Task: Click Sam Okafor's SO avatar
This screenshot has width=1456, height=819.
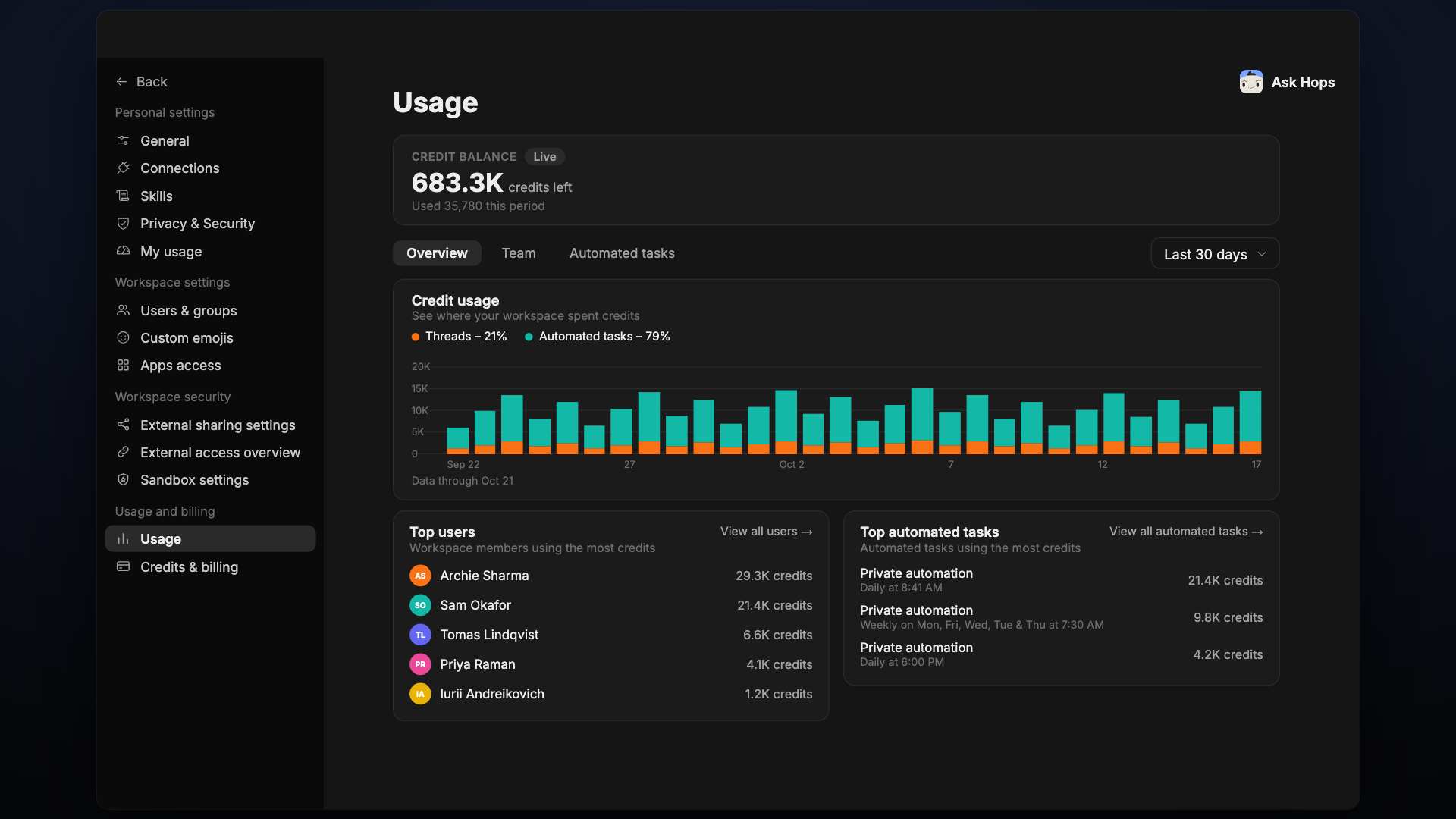Action: pos(420,605)
